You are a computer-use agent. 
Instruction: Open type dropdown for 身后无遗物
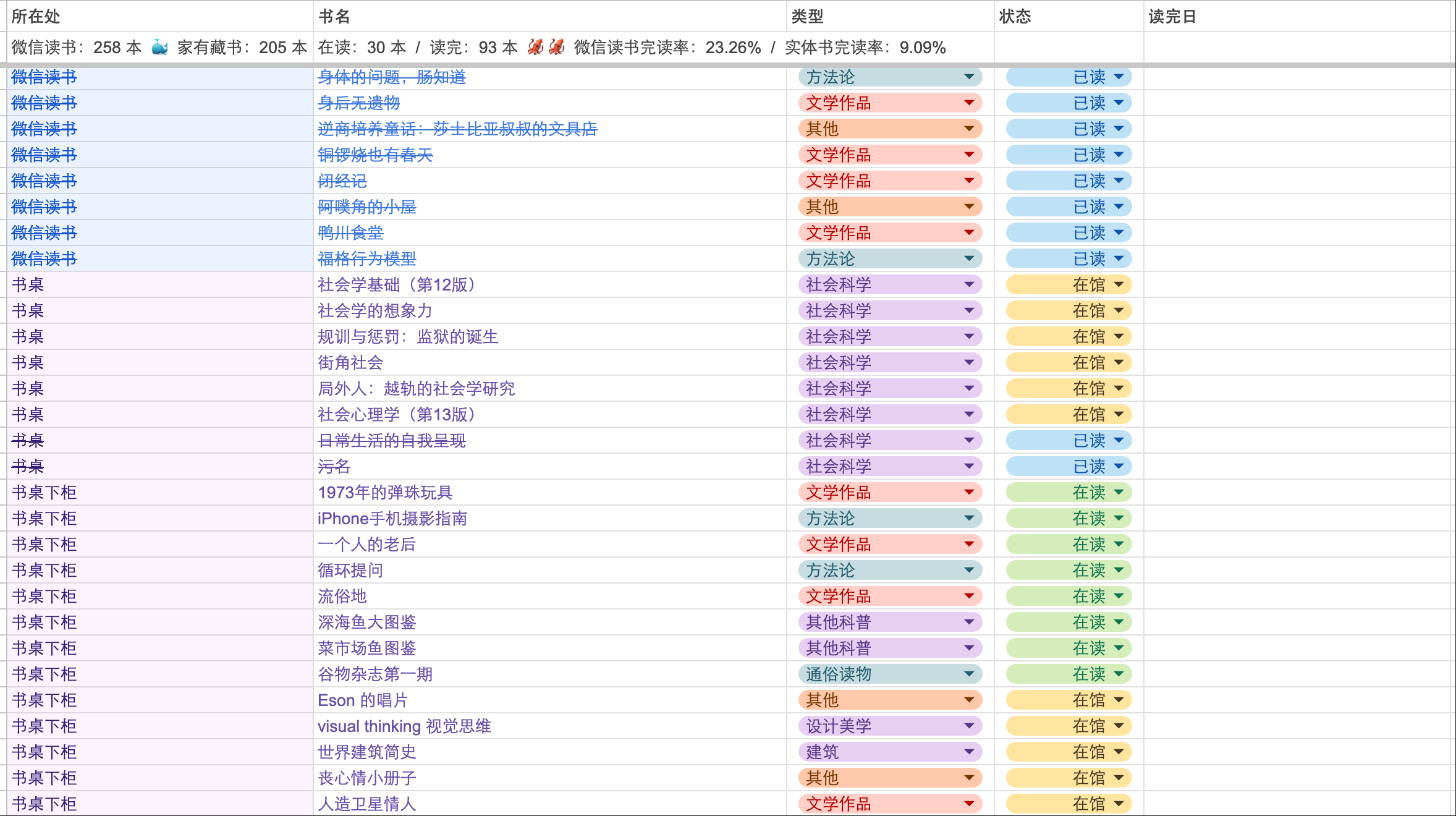point(968,103)
